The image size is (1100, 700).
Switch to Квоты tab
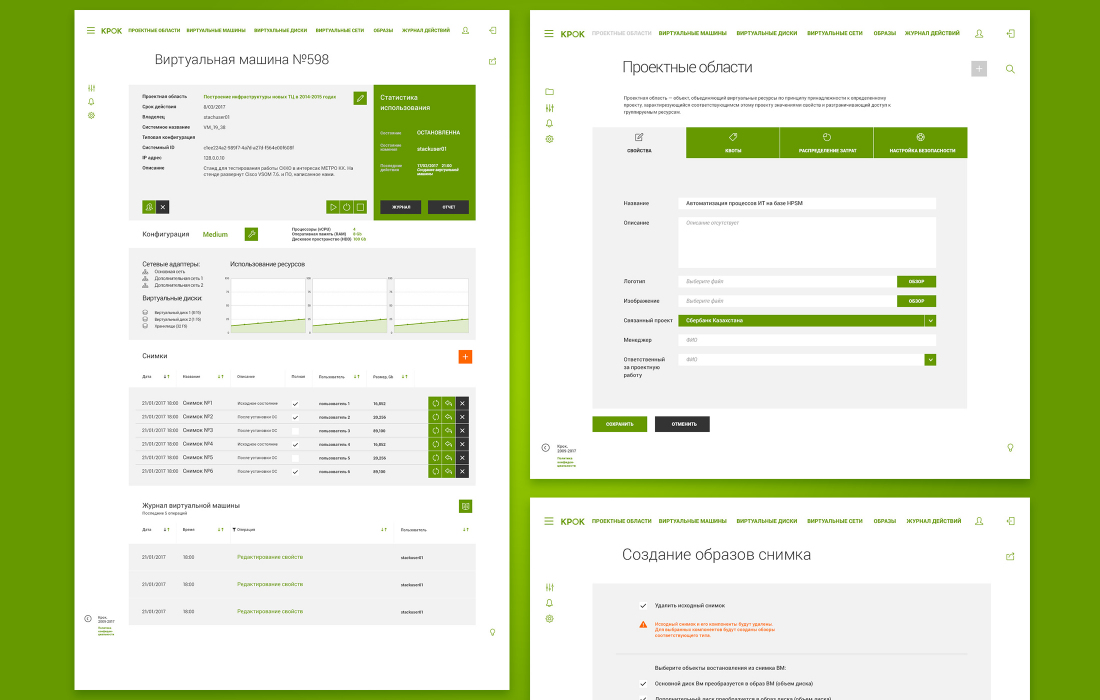coord(732,142)
